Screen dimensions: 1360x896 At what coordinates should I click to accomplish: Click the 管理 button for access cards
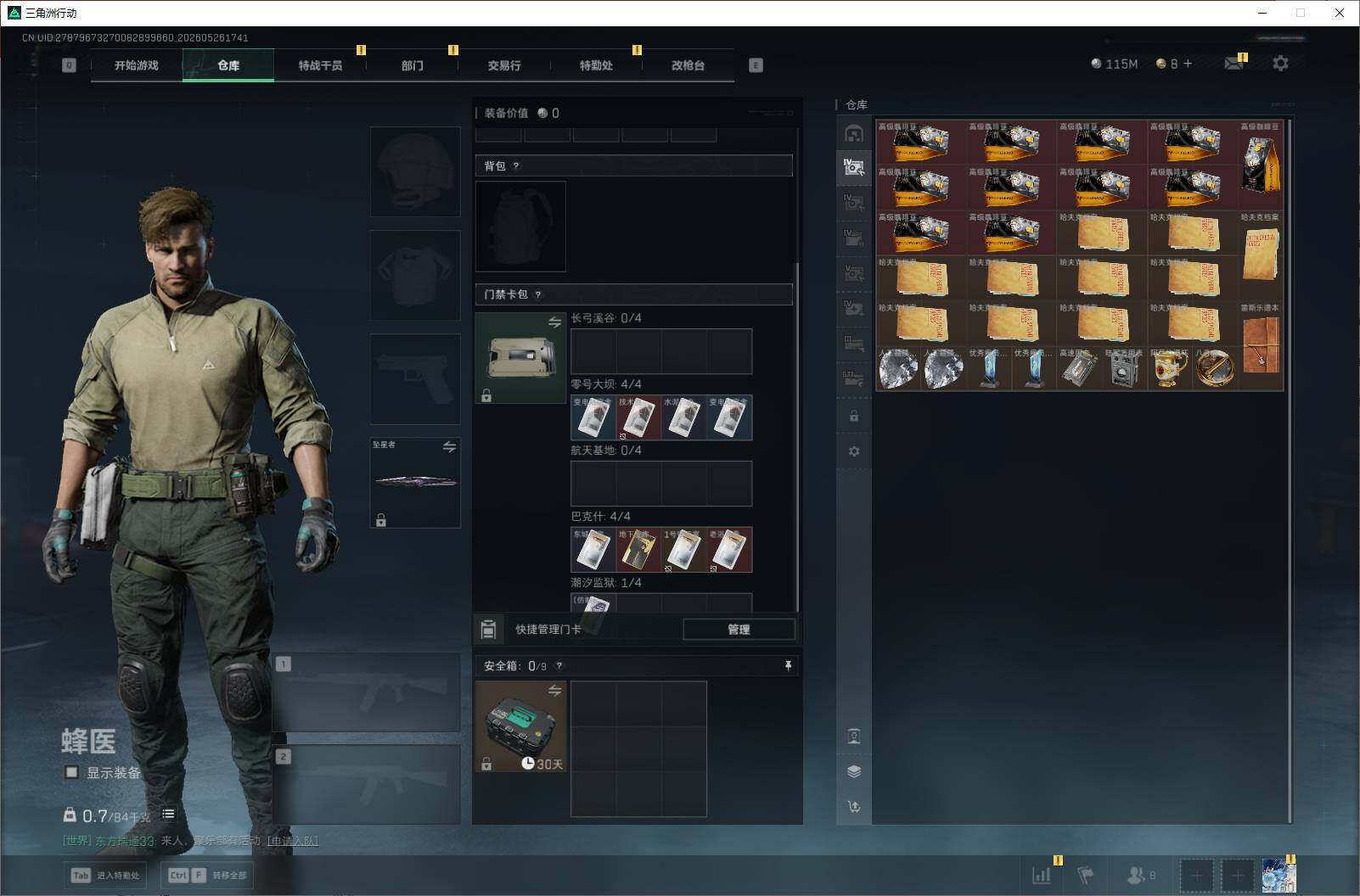coord(739,629)
